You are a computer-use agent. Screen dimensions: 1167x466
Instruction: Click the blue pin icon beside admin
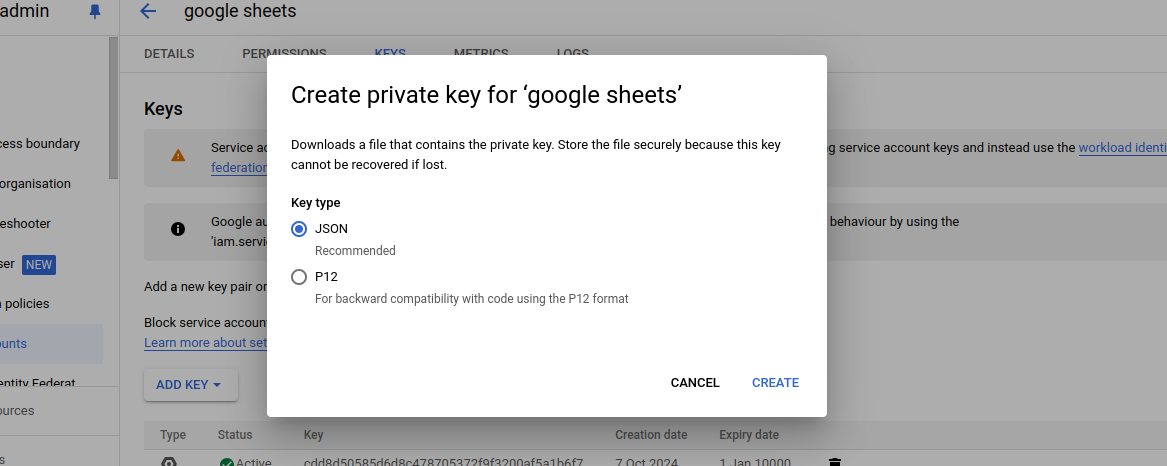click(x=95, y=11)
